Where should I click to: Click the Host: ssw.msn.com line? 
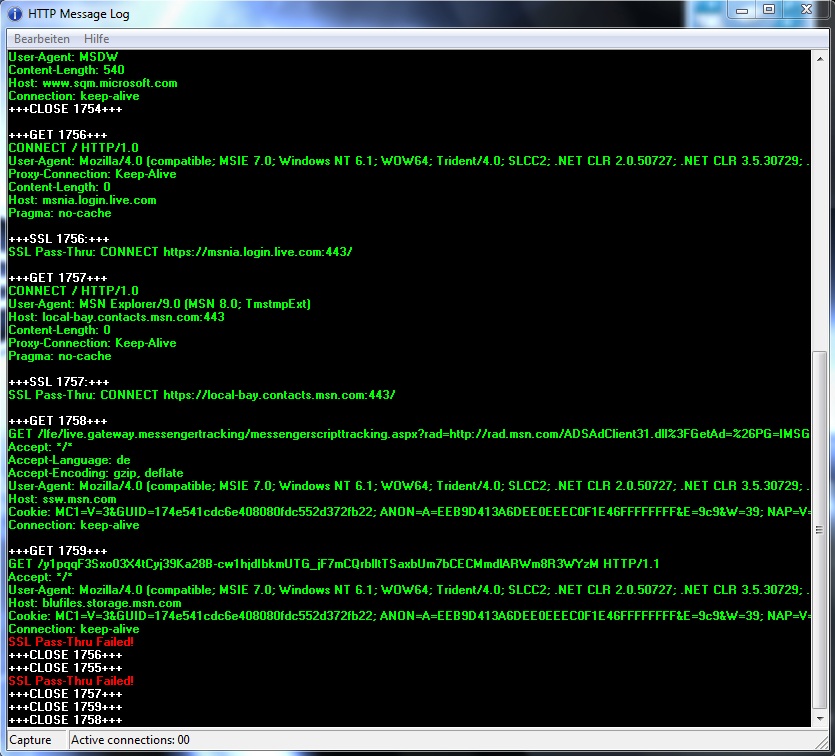tap(63, 499)
